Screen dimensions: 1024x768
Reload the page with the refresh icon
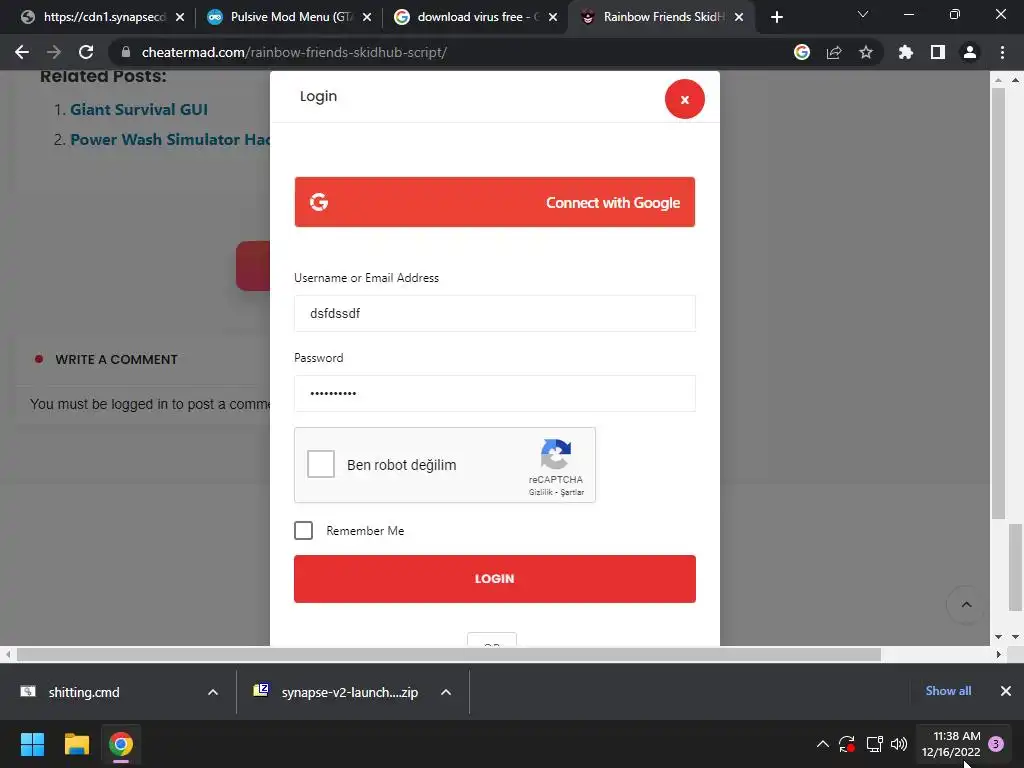[86, 52]
